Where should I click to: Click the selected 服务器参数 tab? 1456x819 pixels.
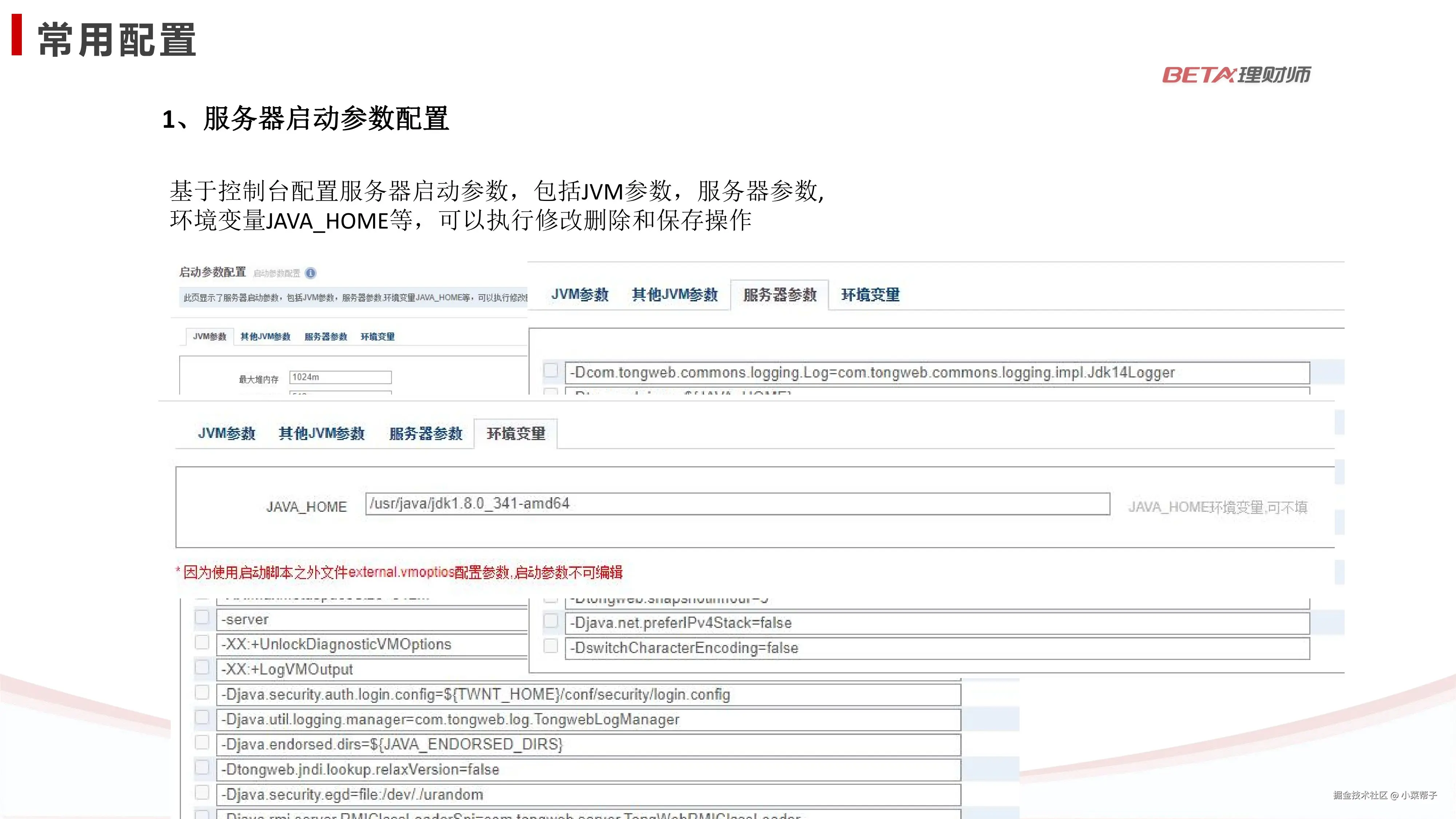coord(779,295)
